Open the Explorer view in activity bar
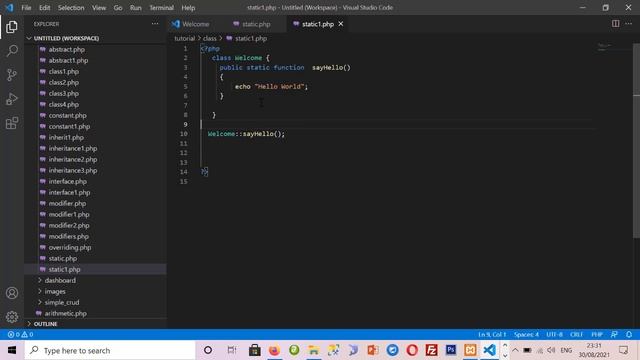Image resolution: width=640 pixels, height=360 pixels. [x=12, y=27]
